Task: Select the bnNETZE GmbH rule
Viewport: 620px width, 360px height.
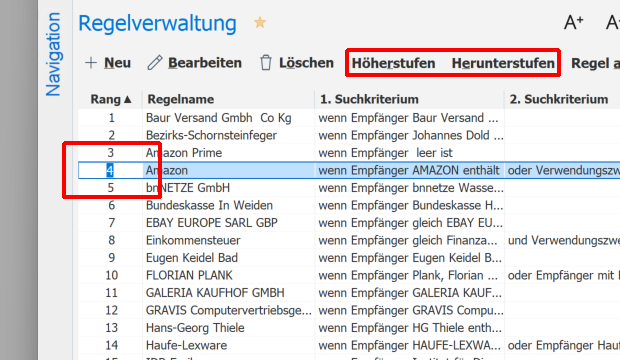Action: pyautogui.click(x=187, y=188)
